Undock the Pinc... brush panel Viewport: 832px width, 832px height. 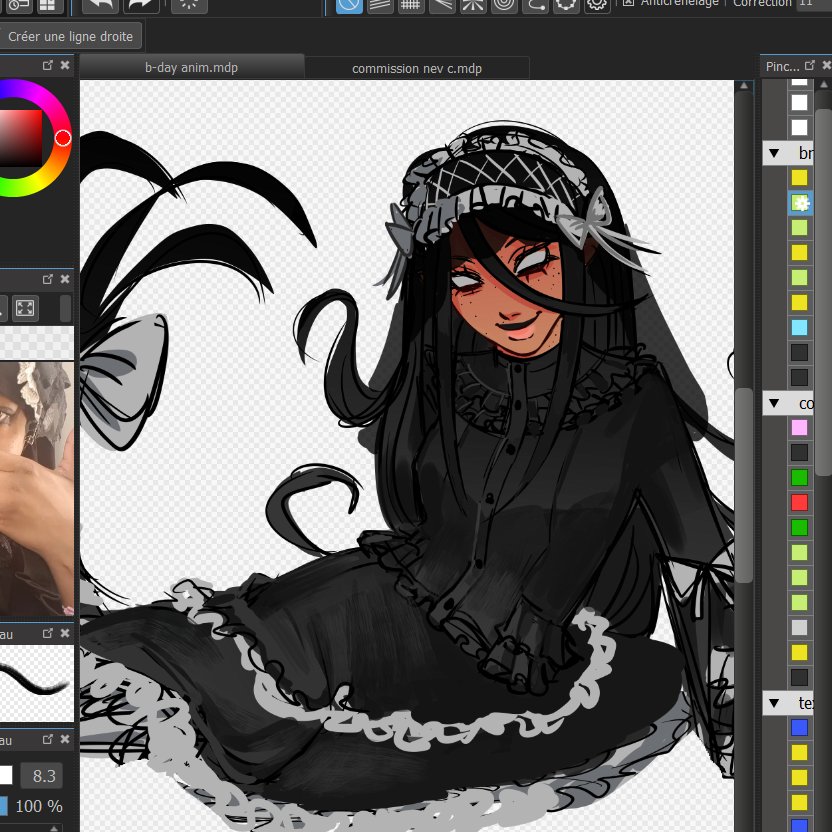pyautogui.click(x=809, y=65)
